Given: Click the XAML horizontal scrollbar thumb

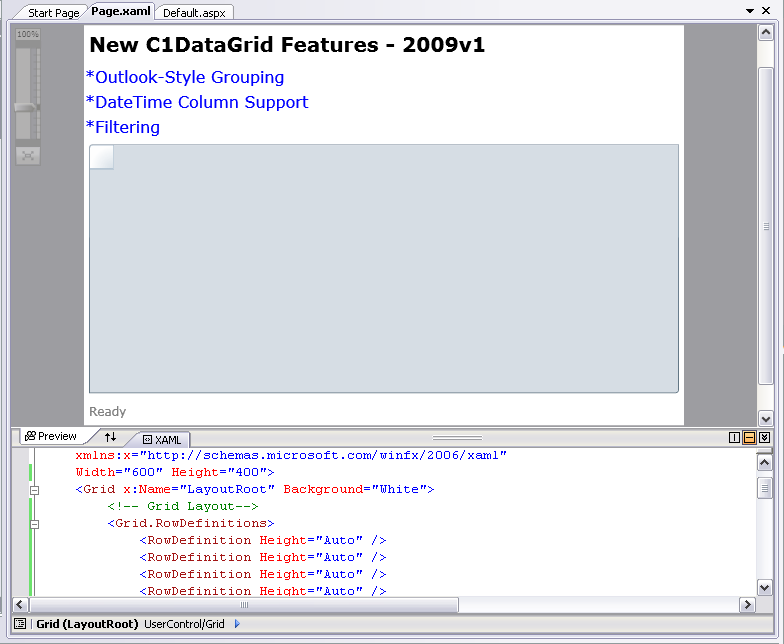Looking at the screenshot, I should point(244,604).
